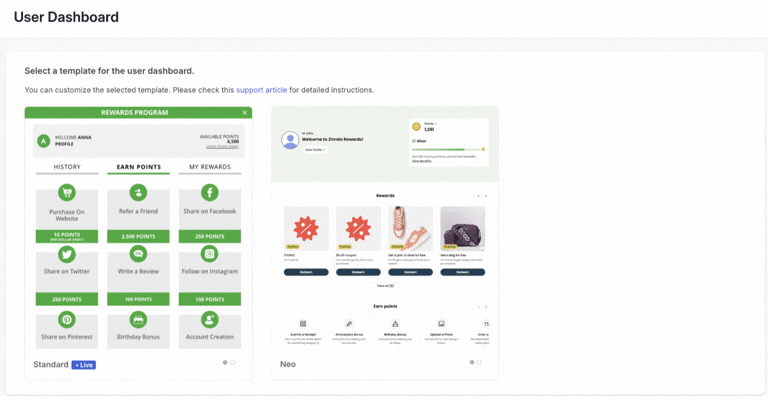Click the Rewards section heading
The image size is (768, 400).
point(385,196)
